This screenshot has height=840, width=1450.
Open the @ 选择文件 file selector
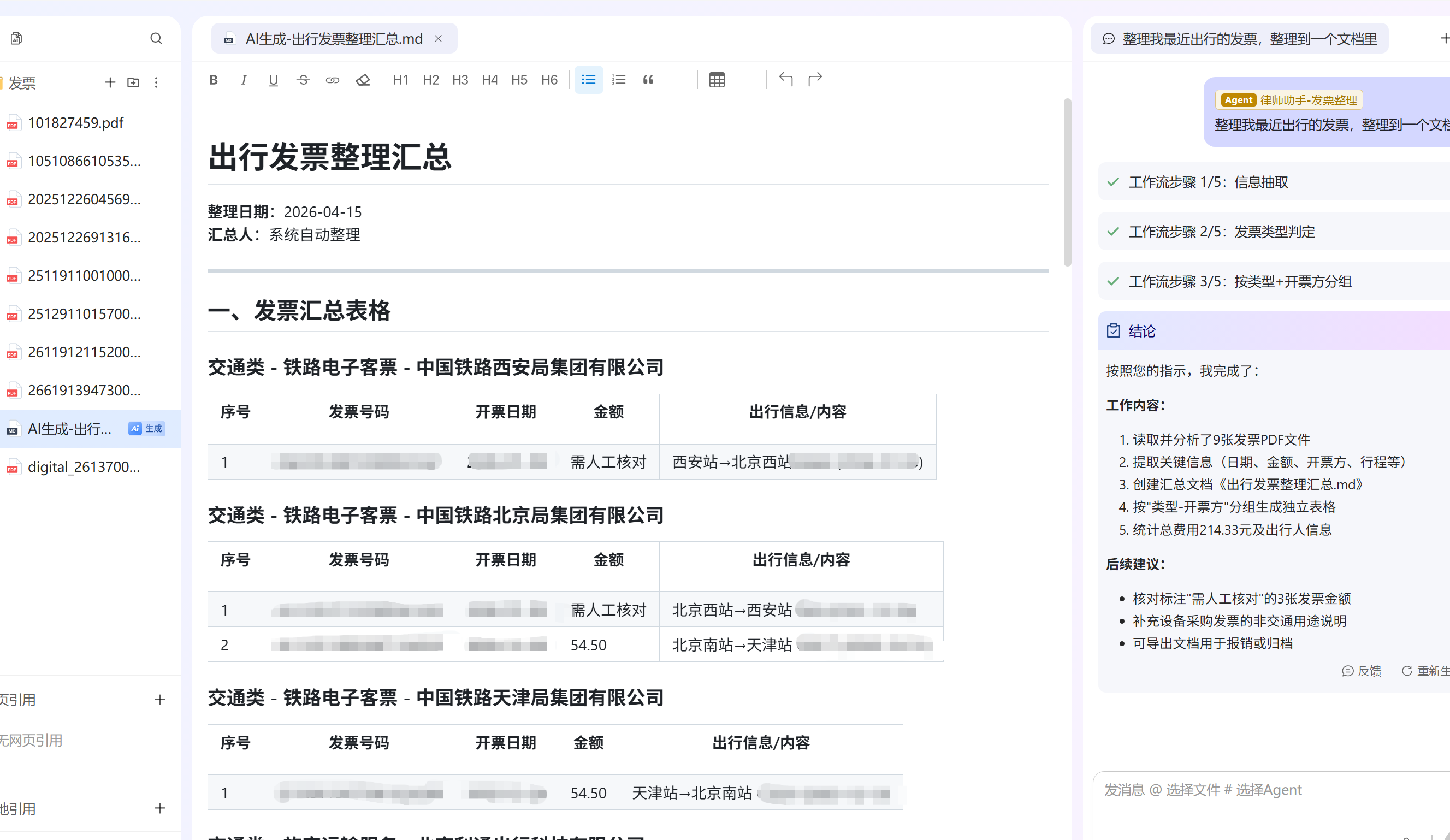[1187, 790]
